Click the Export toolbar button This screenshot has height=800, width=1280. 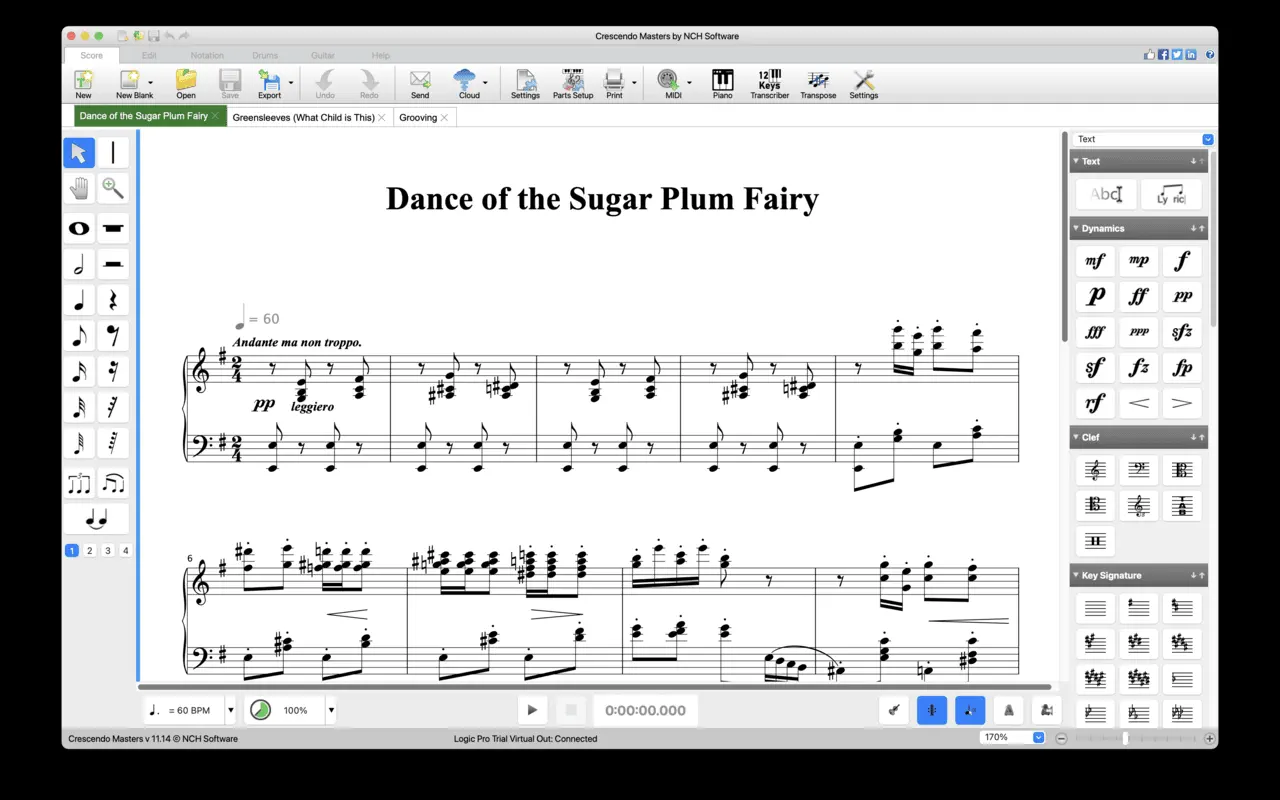(269, 84)
